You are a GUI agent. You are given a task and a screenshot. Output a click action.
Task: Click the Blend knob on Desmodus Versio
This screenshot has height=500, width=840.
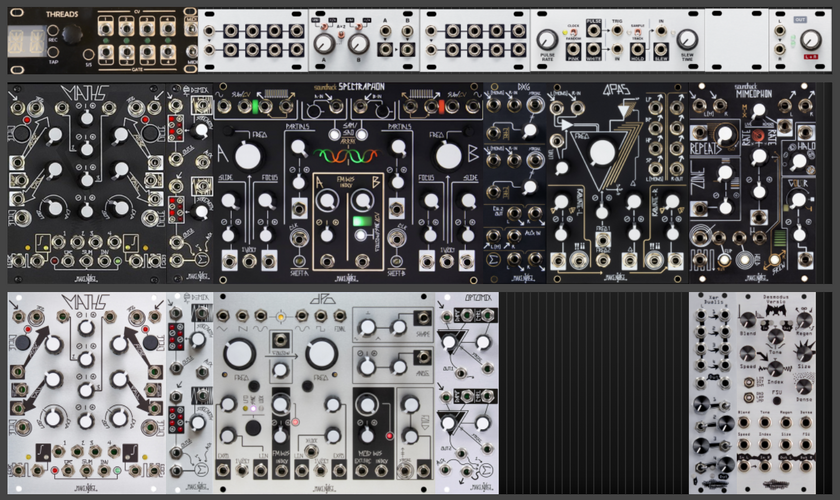click(x=747, y=320)
